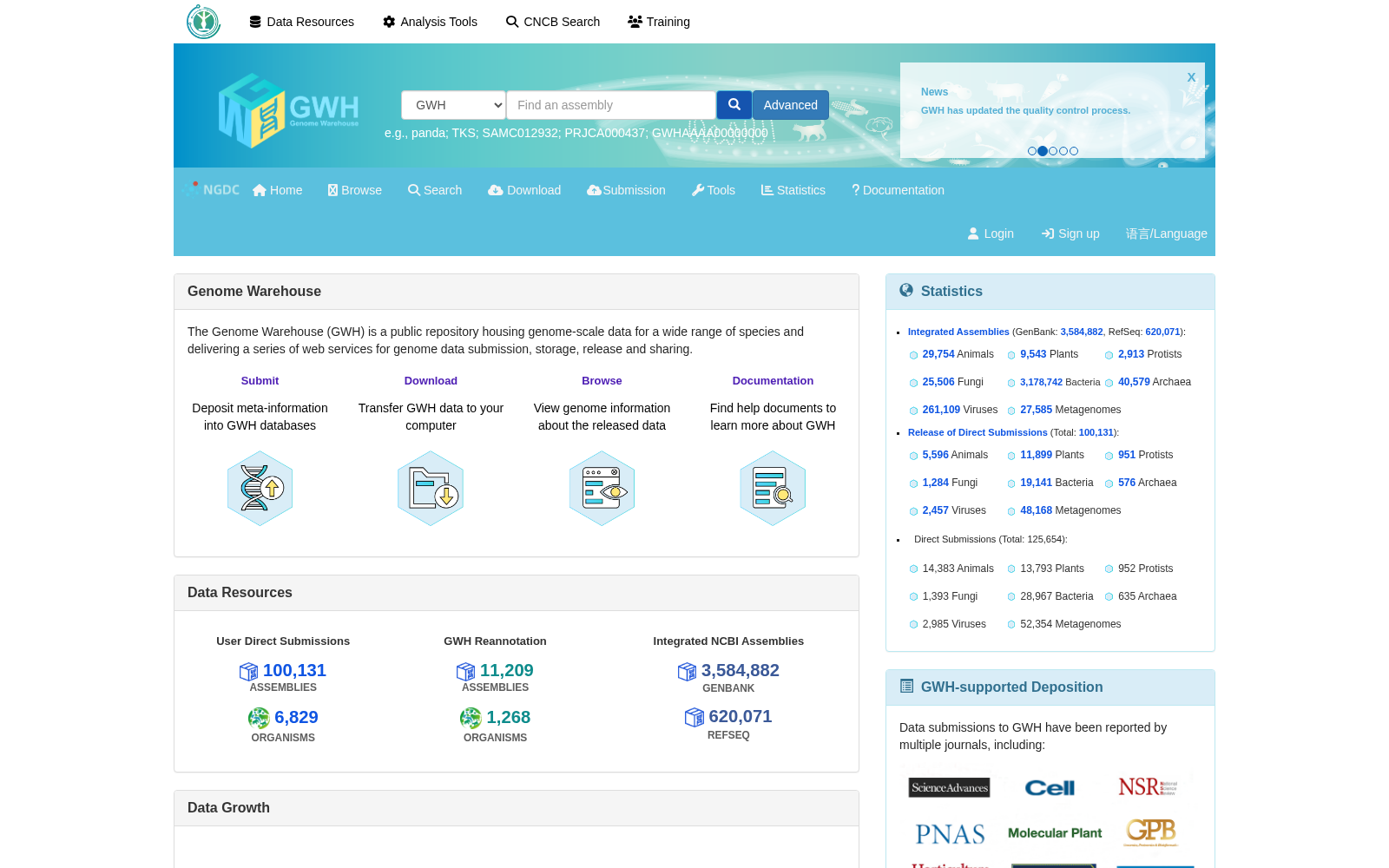This screenshot has height=868, width=1389.
Task: Select the fourth news carousel dot
Action: coord(1063,151)
